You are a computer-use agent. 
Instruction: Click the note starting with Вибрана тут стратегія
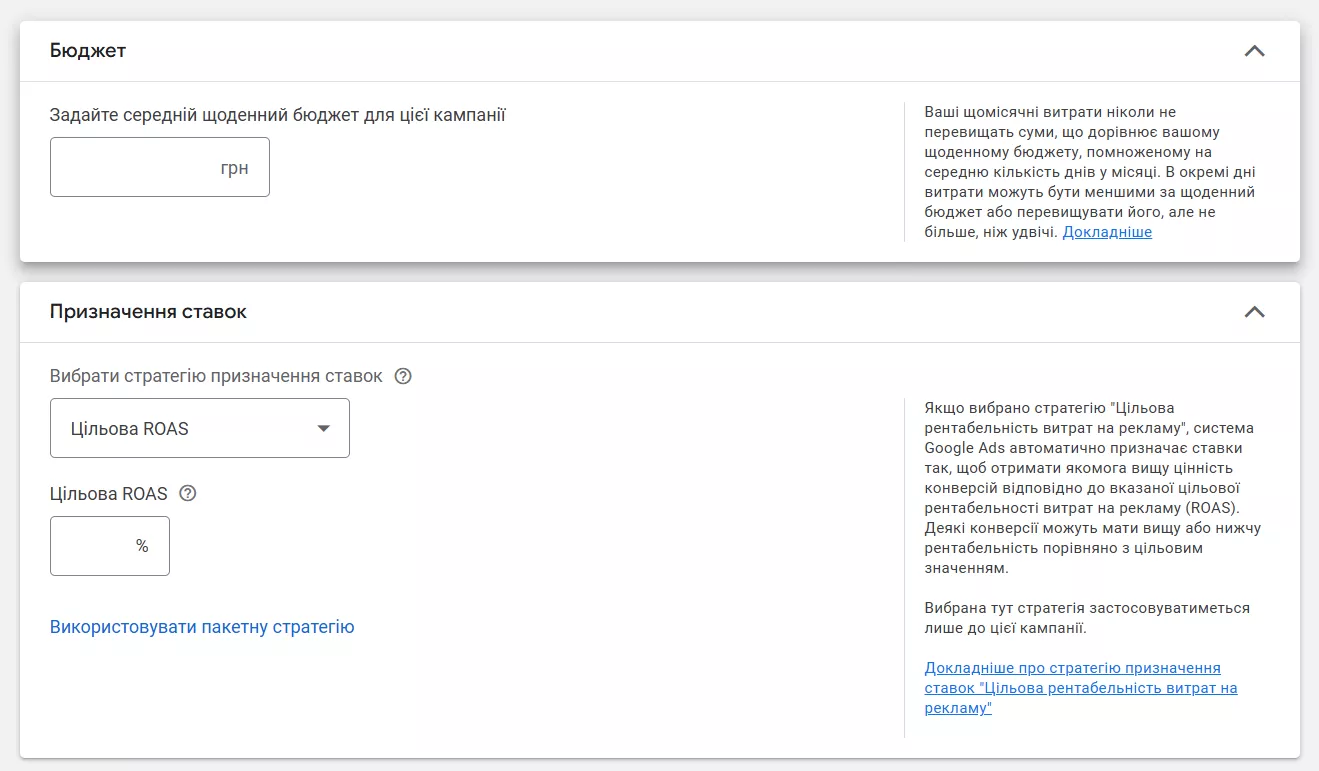point(1087,618)
